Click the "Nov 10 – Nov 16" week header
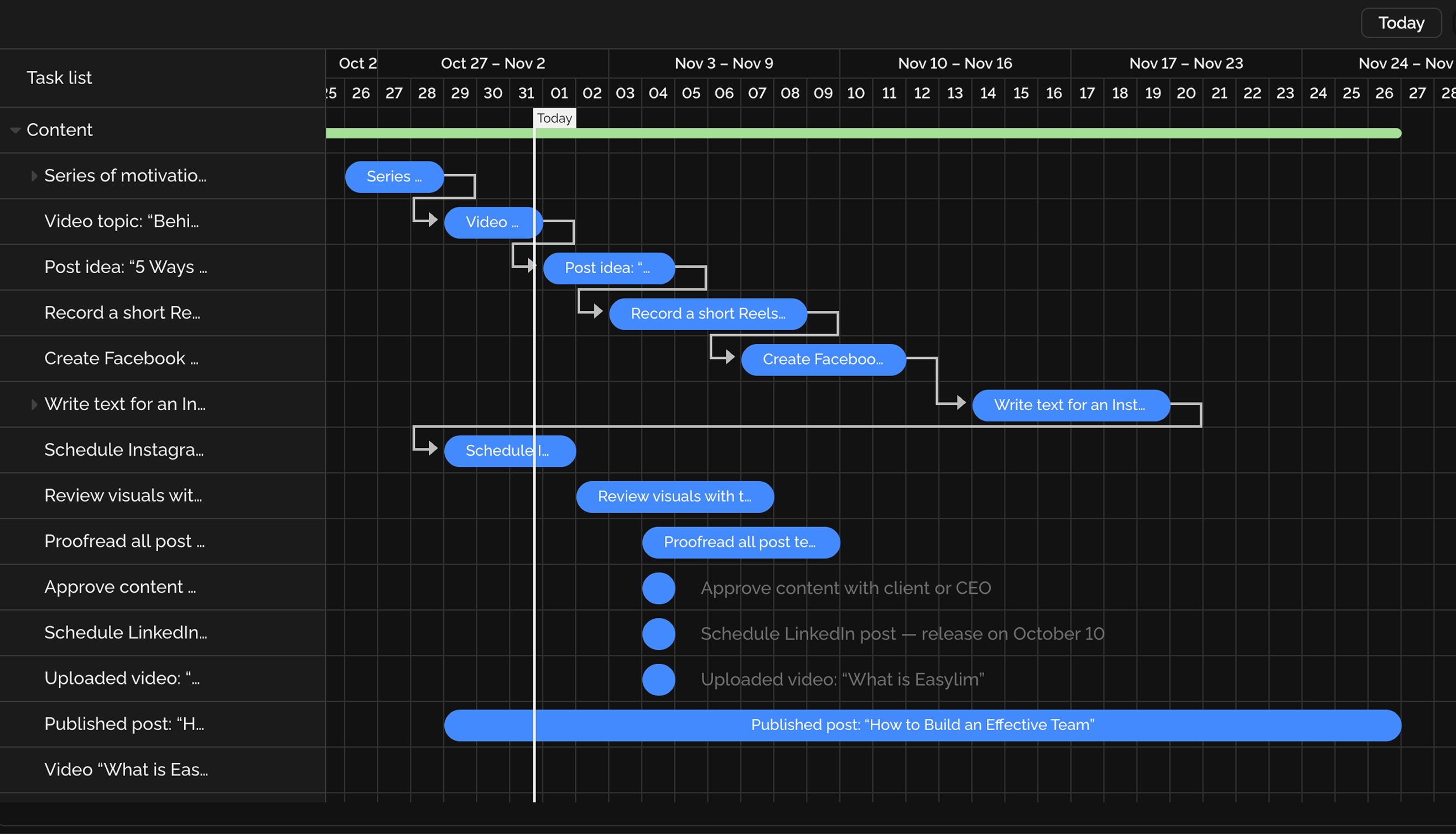The image size is (1456, 834). (x=954, y=64)
